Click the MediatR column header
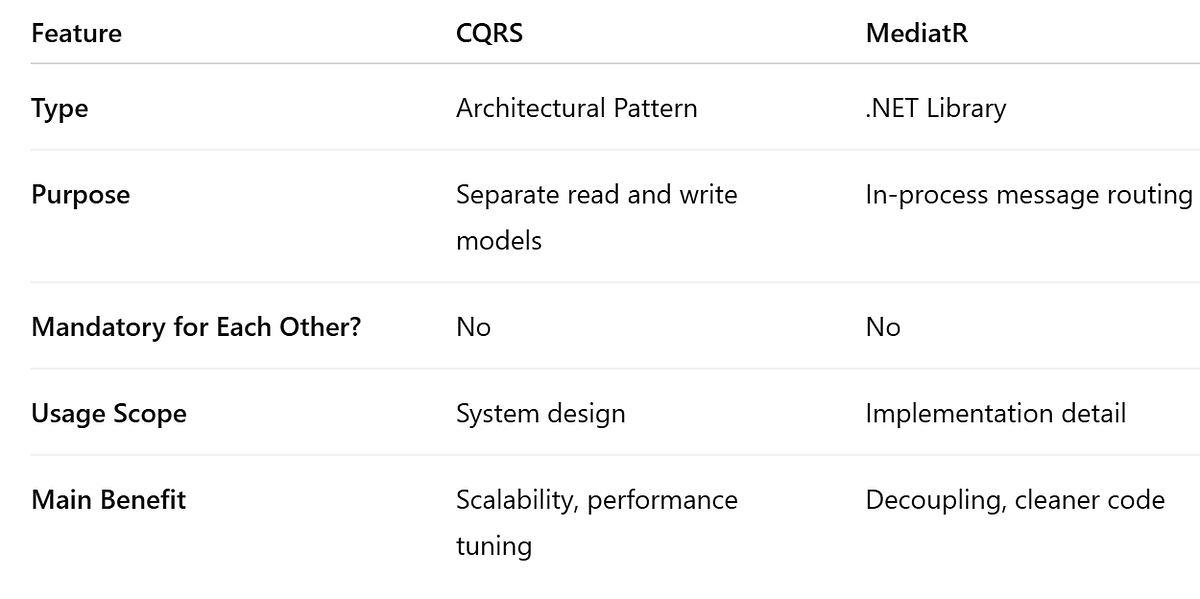The height and width of the screenshot is (599, 1200). pos(916,33)
